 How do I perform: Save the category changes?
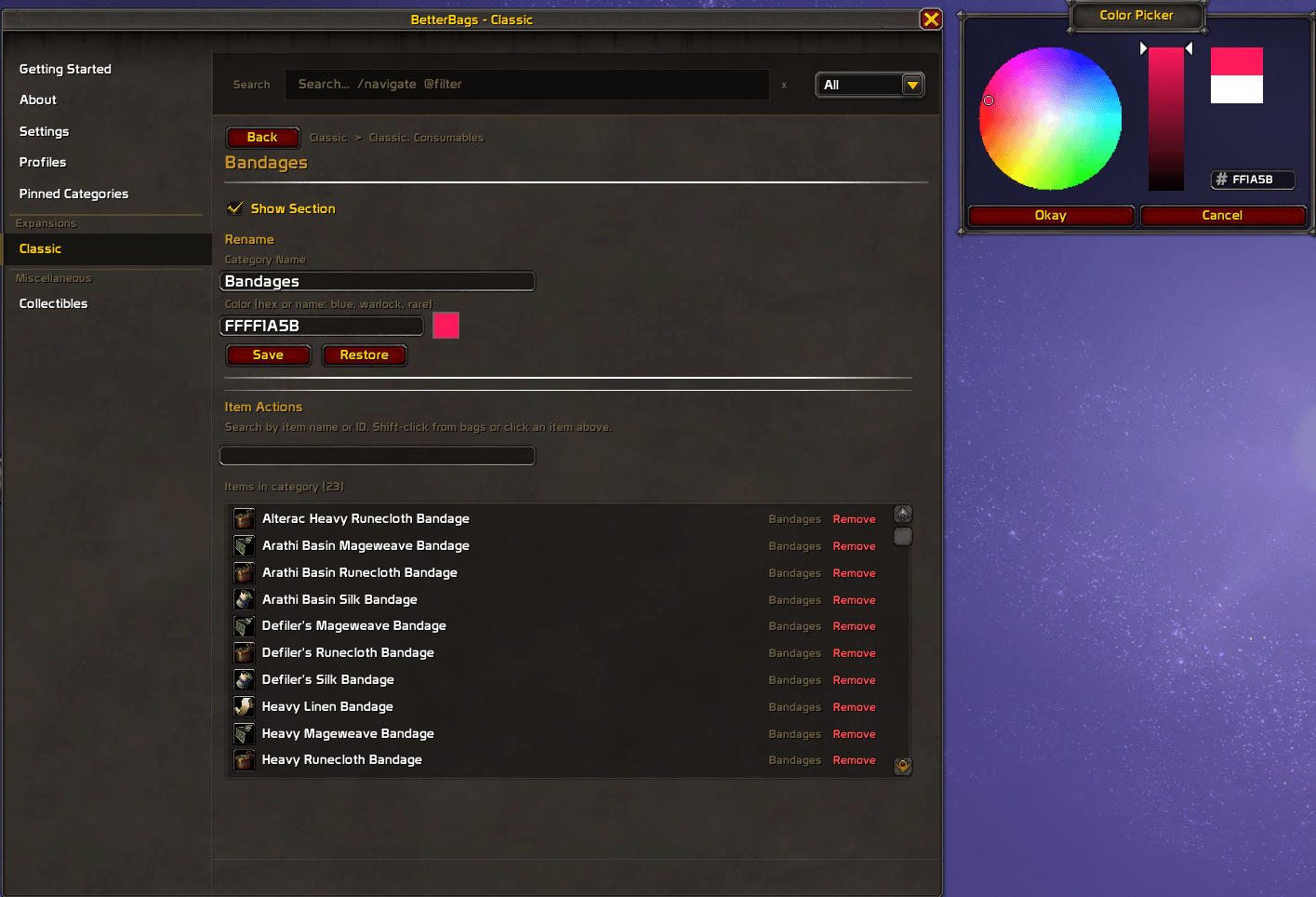(268, 355)
